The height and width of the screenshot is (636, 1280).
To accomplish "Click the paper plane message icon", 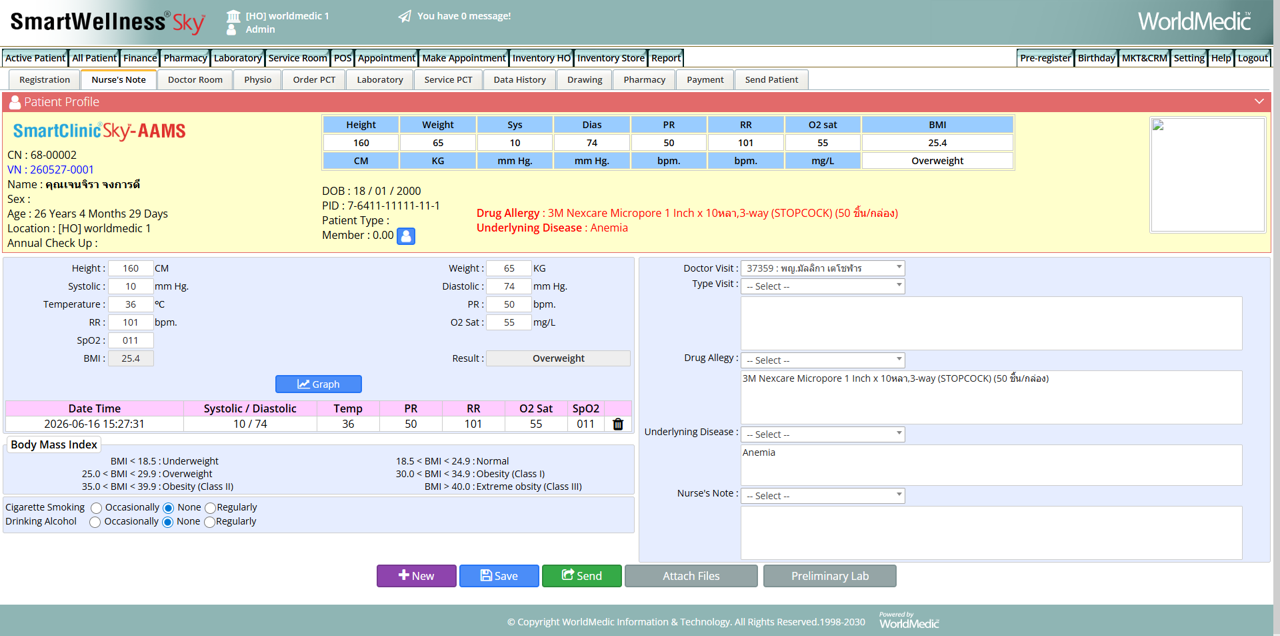I will click(x=404, y=16).
